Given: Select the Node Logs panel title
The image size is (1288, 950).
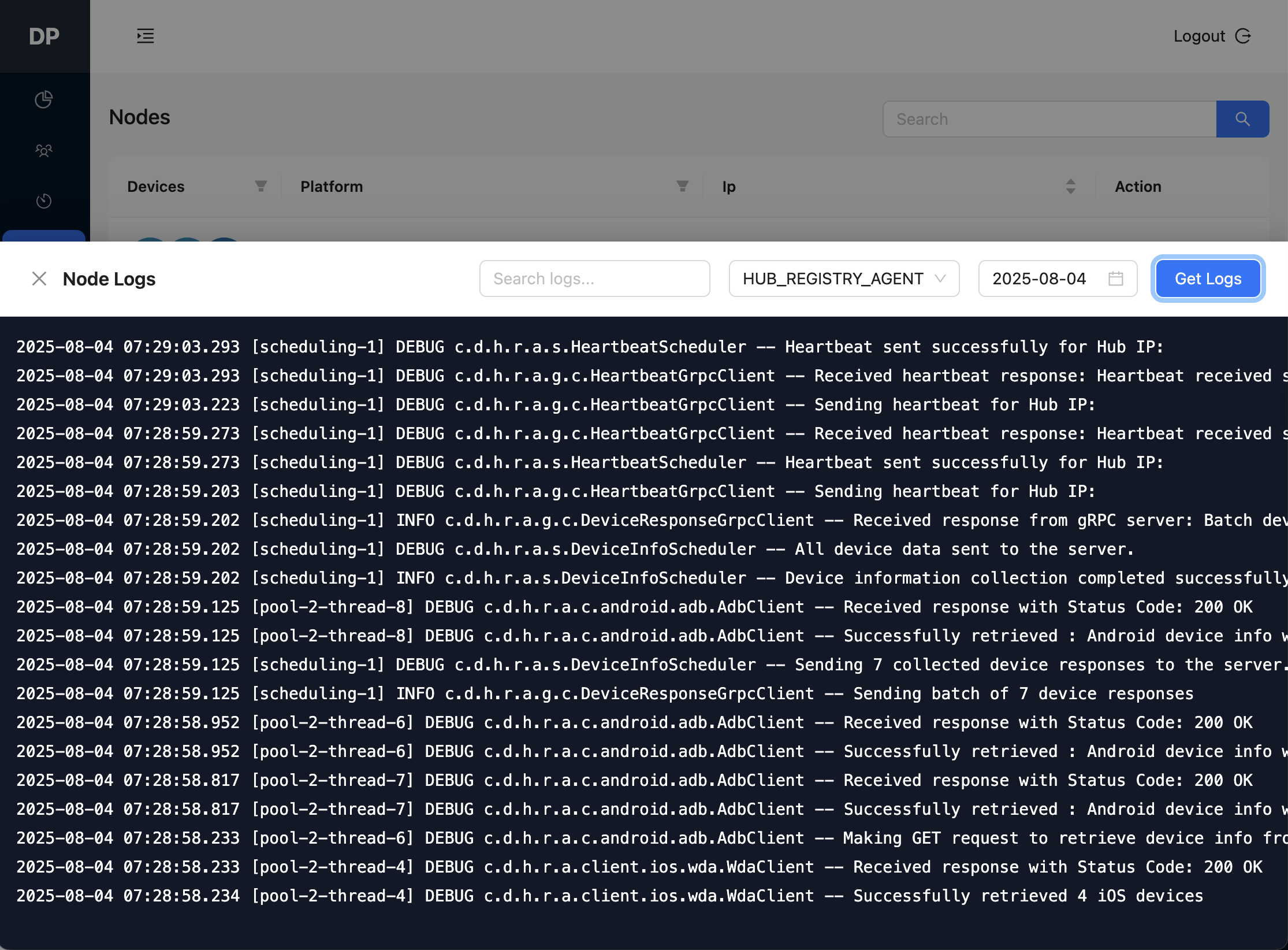Looking at the screenshot, I should [109, 279].
